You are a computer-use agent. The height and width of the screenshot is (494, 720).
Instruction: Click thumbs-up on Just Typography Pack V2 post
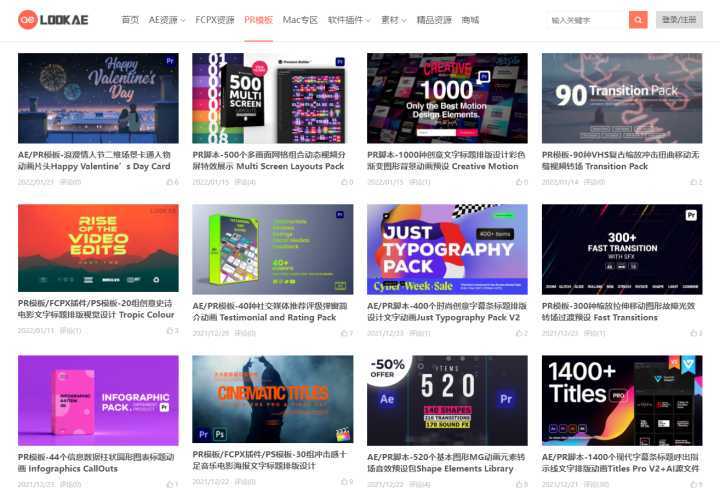[x=519, y=333]
